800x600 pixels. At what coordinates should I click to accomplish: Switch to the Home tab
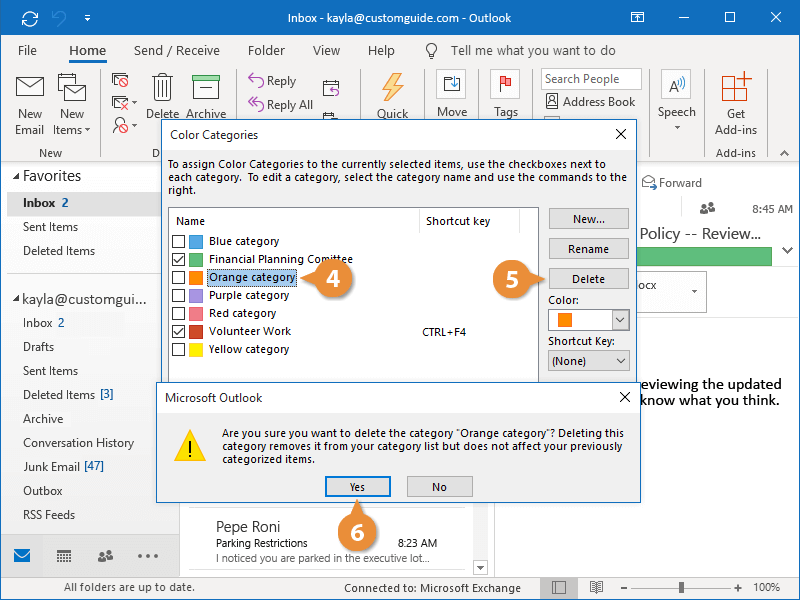pyautogui.click(x=88, y=51)
